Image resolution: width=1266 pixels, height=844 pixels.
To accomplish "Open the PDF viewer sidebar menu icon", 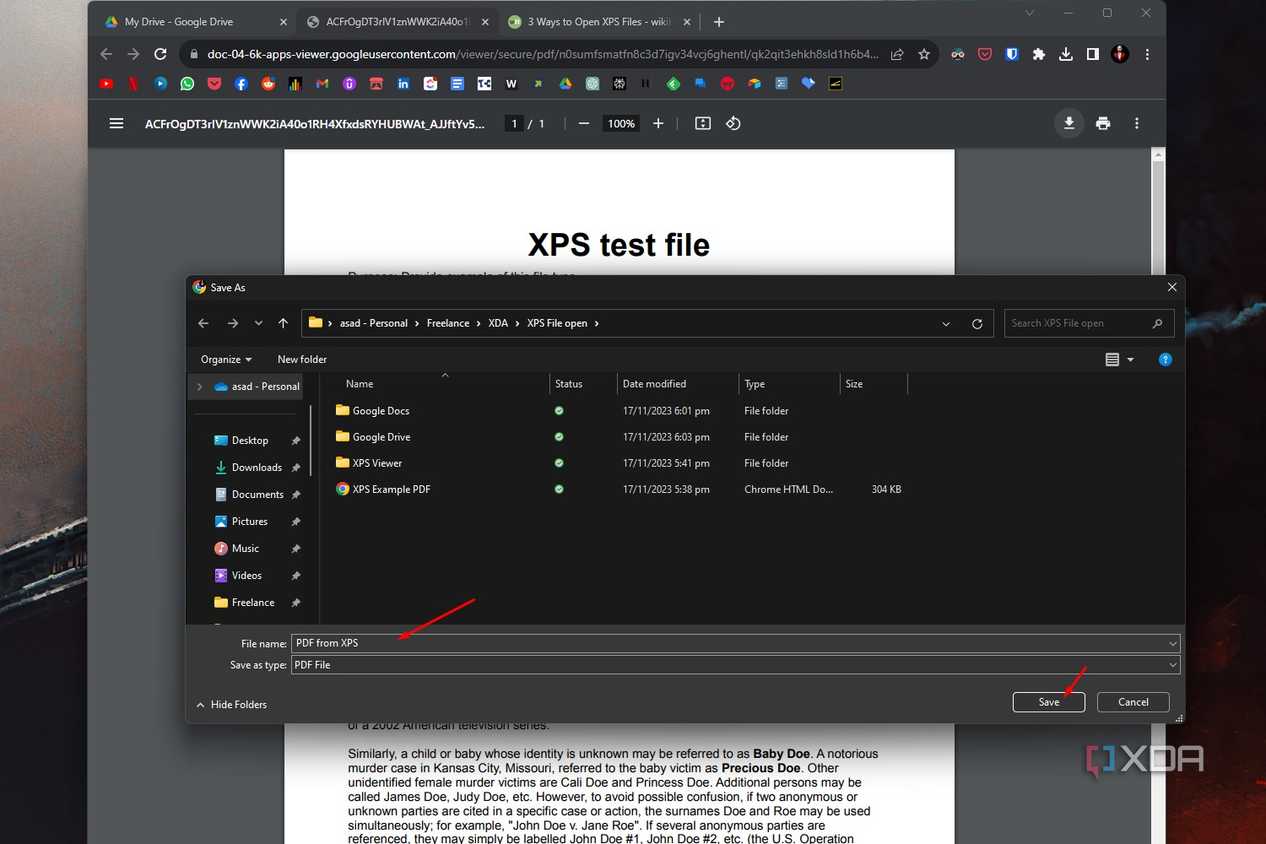I will click(x=117, y=123).
